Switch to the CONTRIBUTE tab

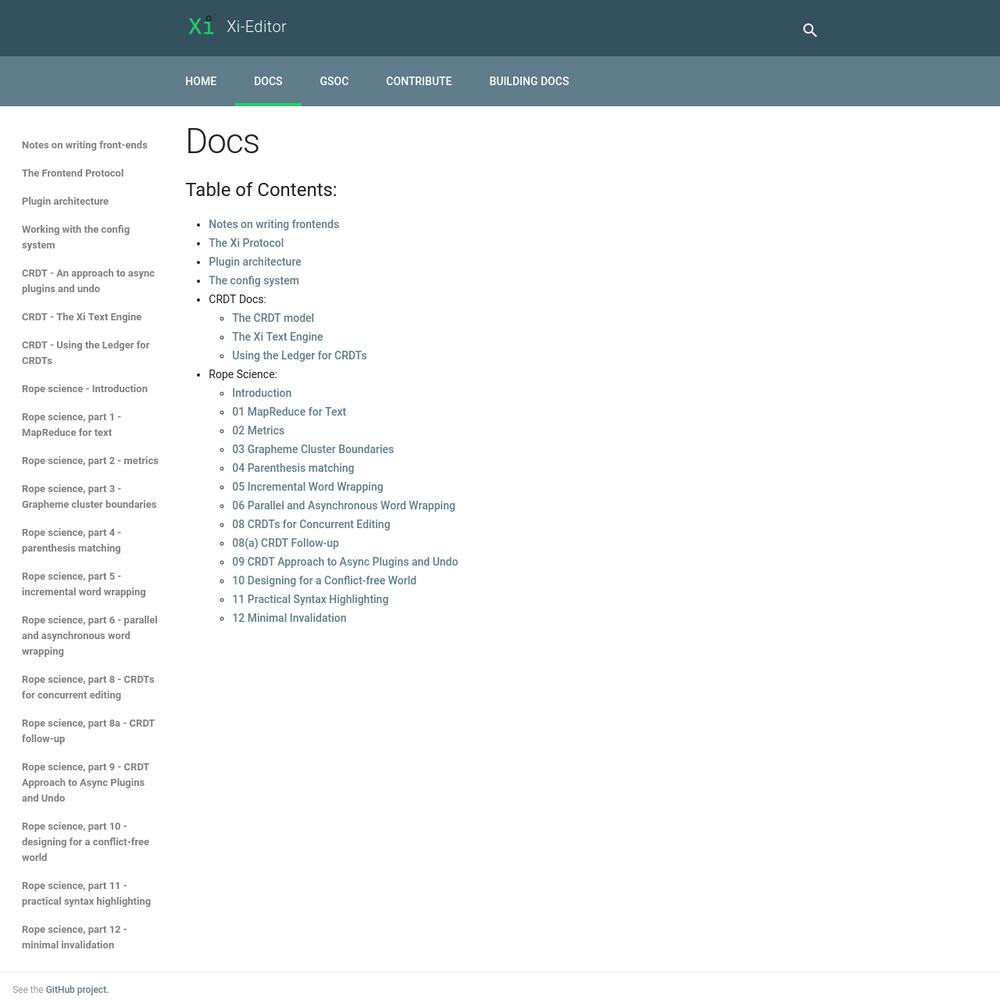[419, 81]
